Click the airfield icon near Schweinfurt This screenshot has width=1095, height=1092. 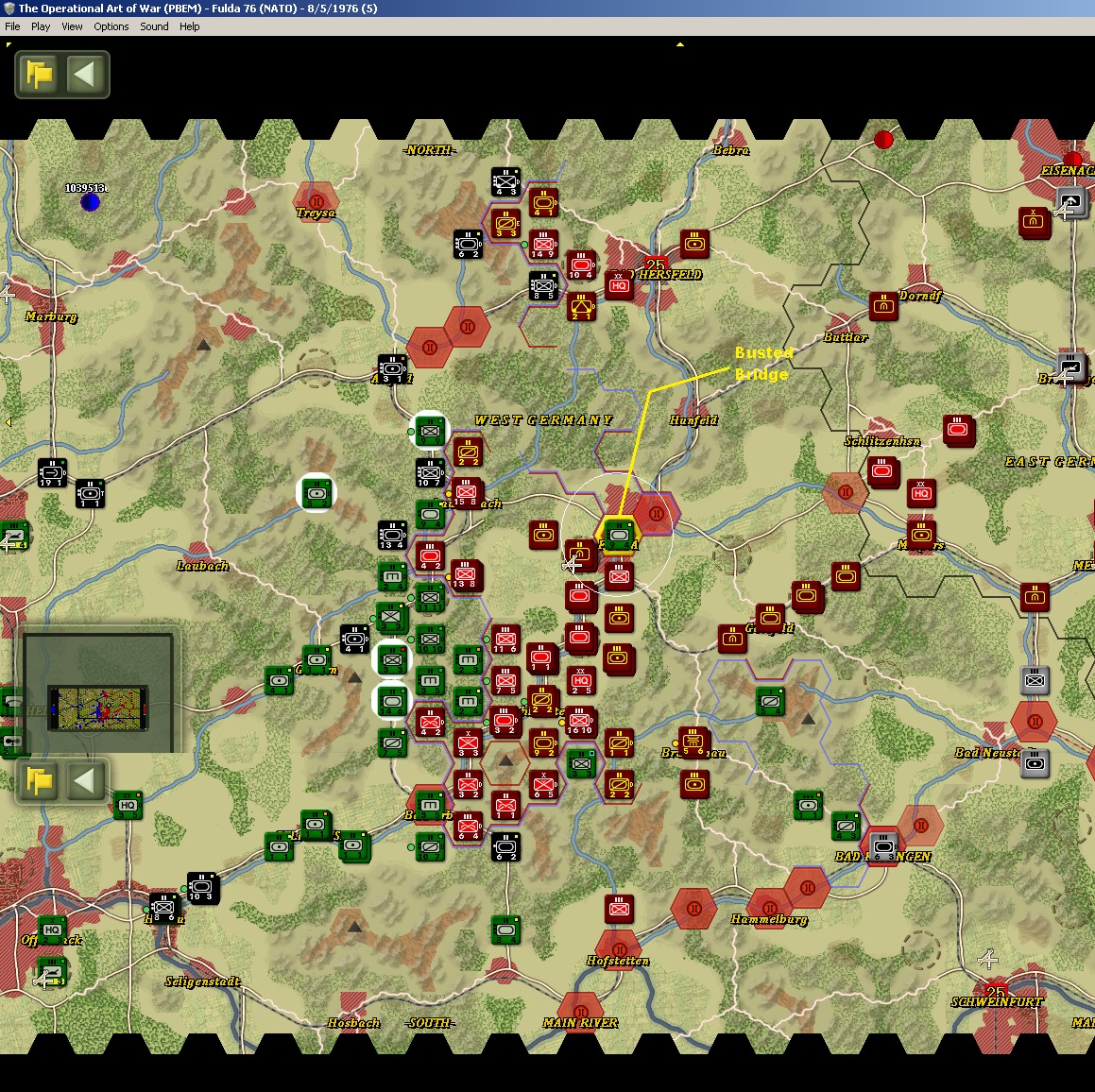(x=987, y=959)
